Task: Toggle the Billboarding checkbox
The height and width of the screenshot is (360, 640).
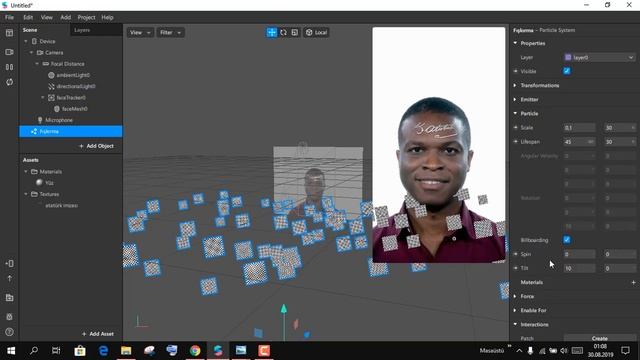Action: coord(567,240)
